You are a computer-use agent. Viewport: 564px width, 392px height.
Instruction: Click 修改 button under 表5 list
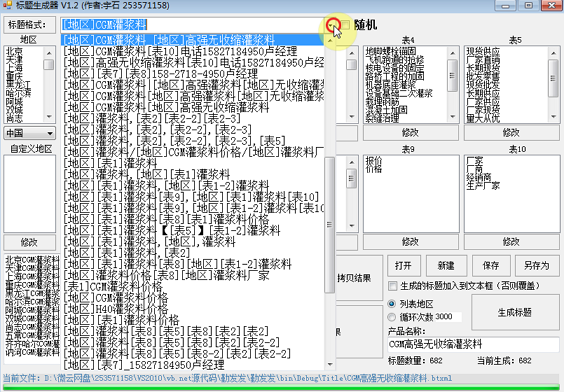(511, 133)
